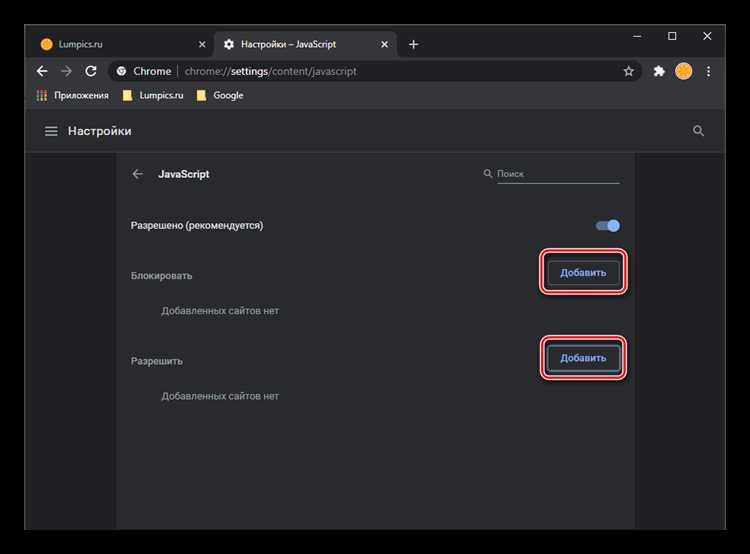Minimize the Chrome window
Viewport: 750px width, 554px height.
pyautogui.click(x=637, y=36)
